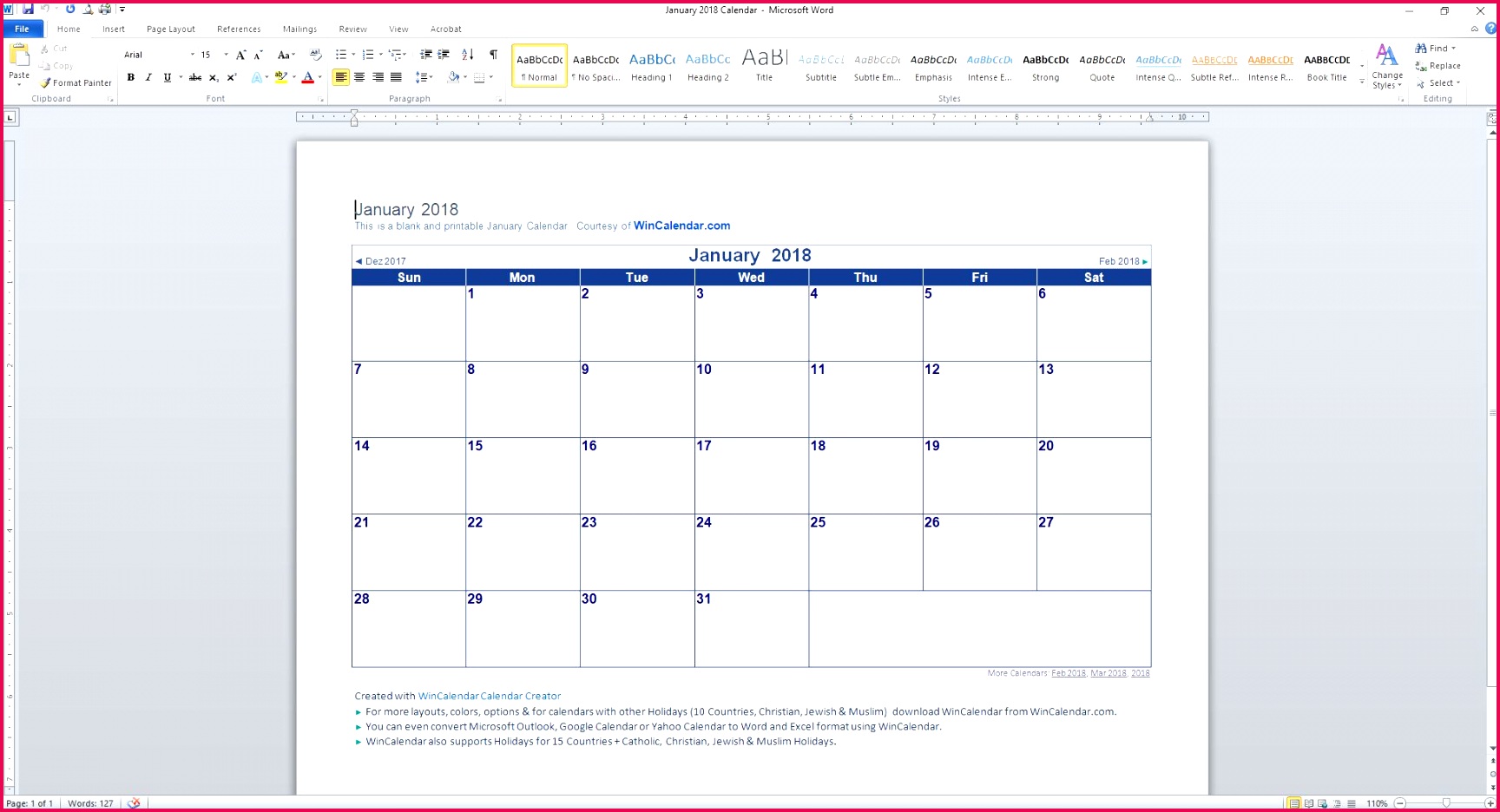Toggle Strikethrough formatting

(x=195, y=77)
